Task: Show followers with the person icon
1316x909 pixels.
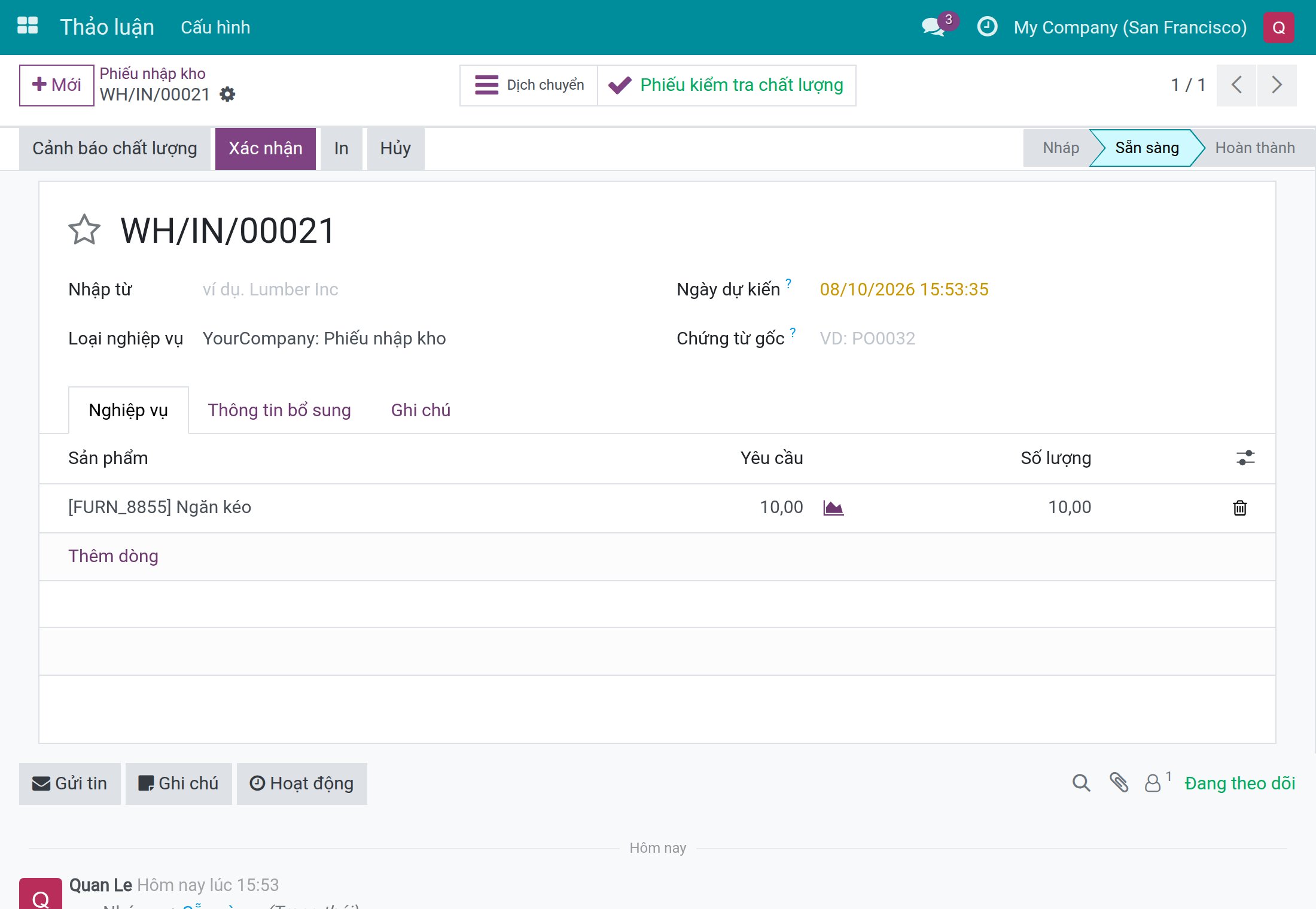Action: click(1157, 782)
